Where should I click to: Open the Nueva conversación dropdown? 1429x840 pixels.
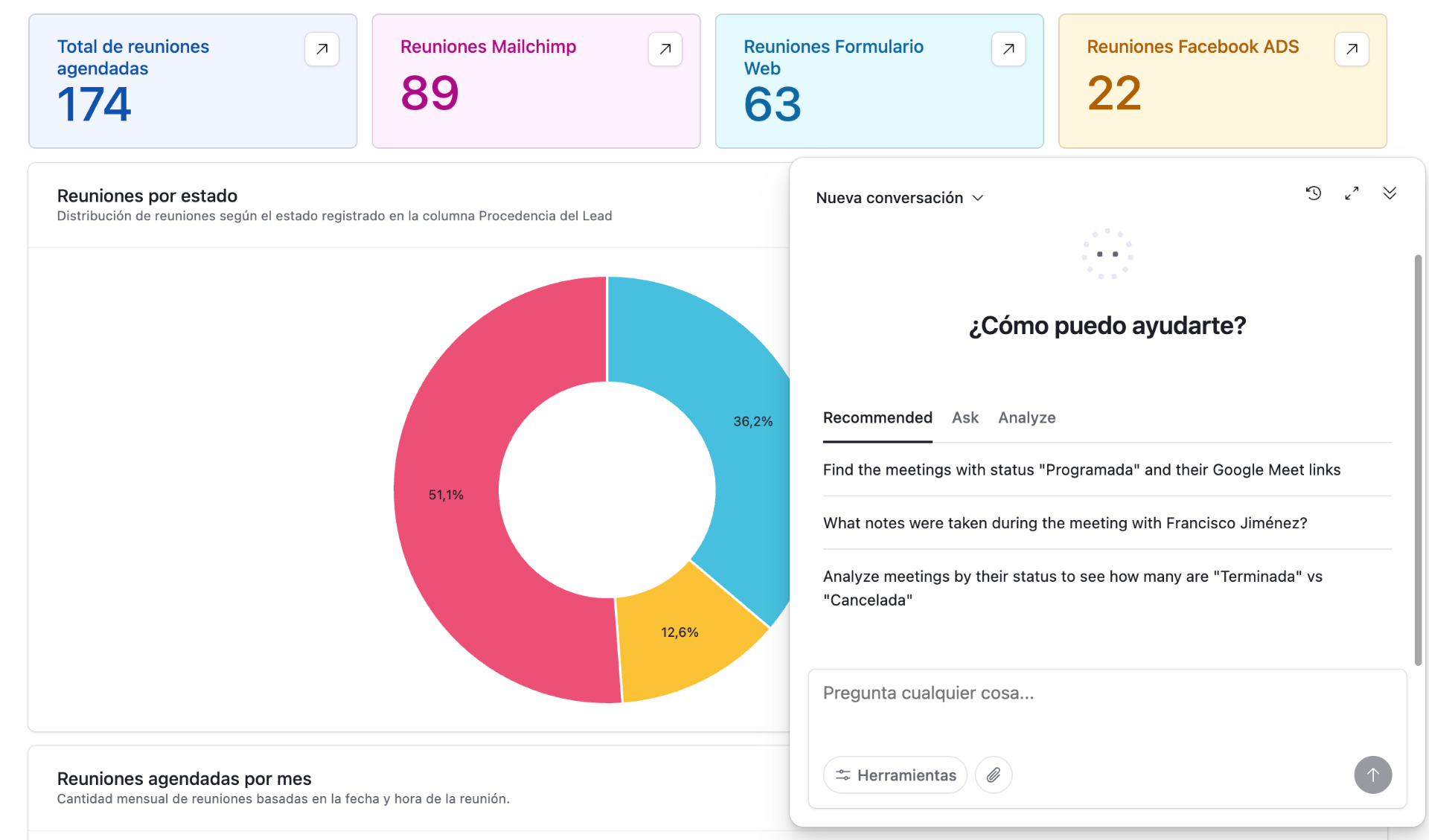[900, 198]
